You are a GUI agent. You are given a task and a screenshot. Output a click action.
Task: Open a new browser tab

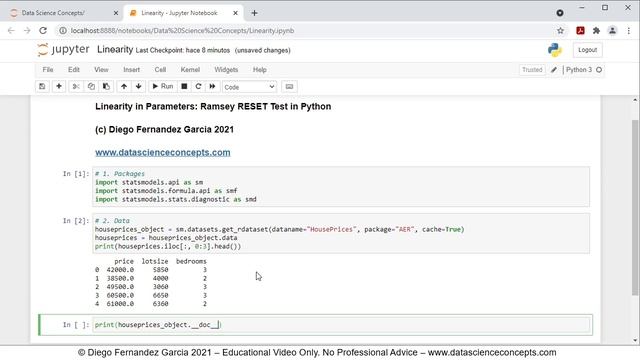(254, 13)
